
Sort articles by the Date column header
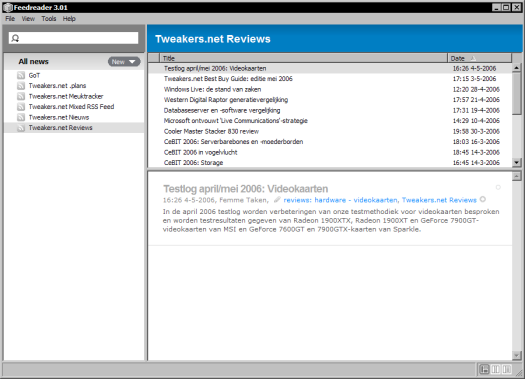pos(479,58)
